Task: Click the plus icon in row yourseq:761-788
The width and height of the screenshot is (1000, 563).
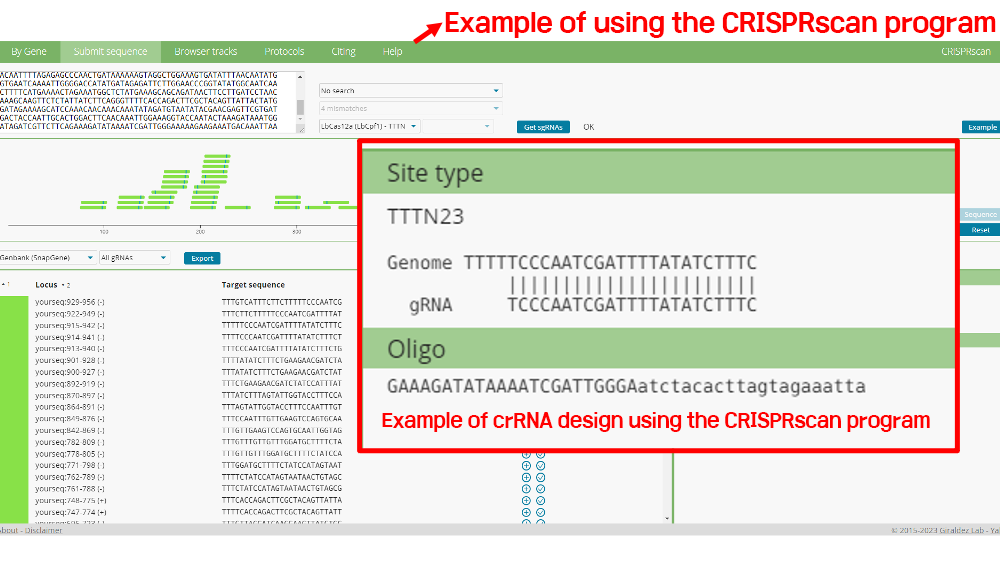Action: (x=526, y=489)
